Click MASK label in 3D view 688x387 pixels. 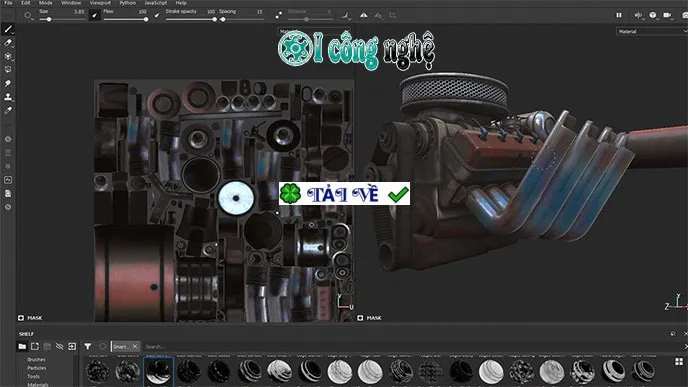coord(374,318)
